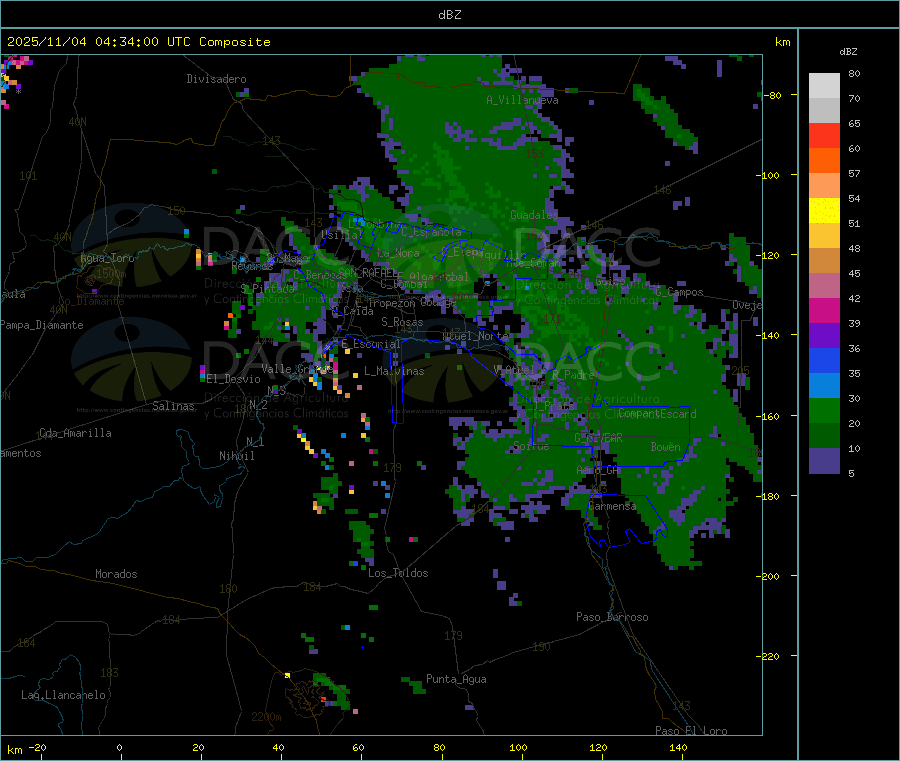Click the km unit label at bottom-left axis
The image size is (900, 761).
[x=14, y=750]
